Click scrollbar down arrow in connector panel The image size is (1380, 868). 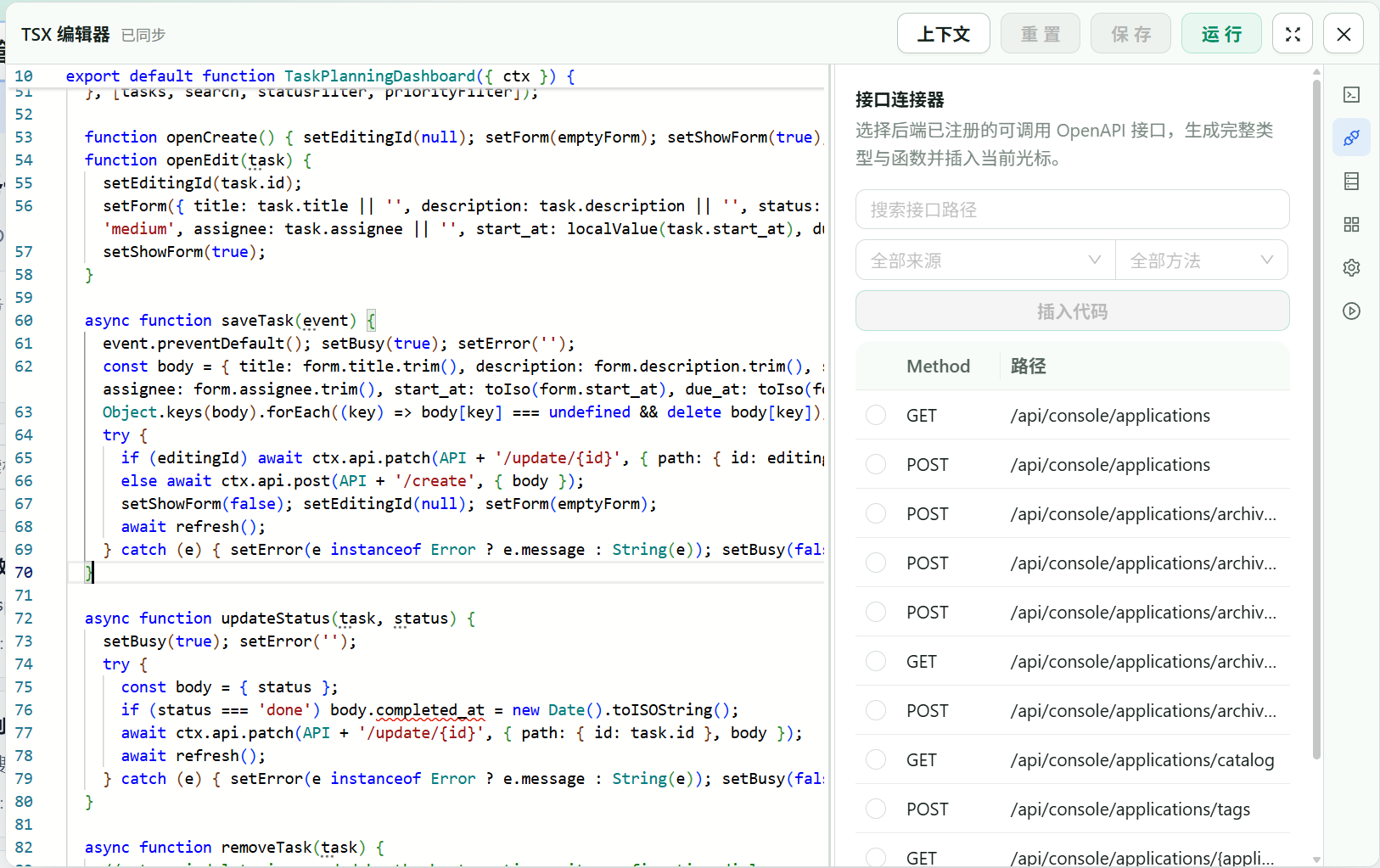click(x=1316, y=860)
